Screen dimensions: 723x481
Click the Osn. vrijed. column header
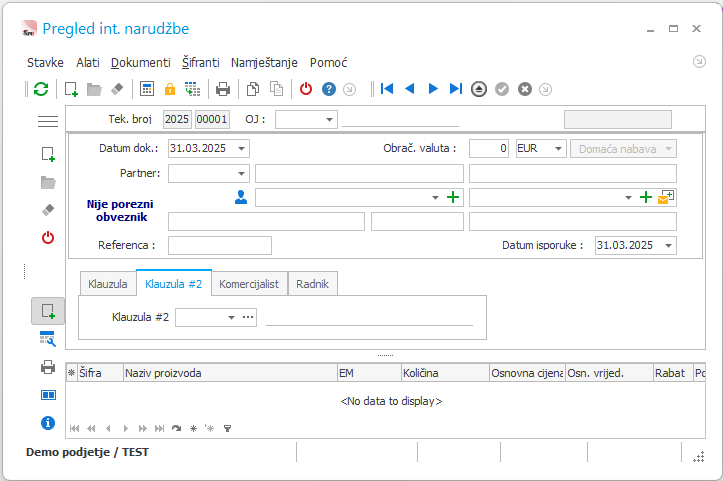(x=609, y=373)
